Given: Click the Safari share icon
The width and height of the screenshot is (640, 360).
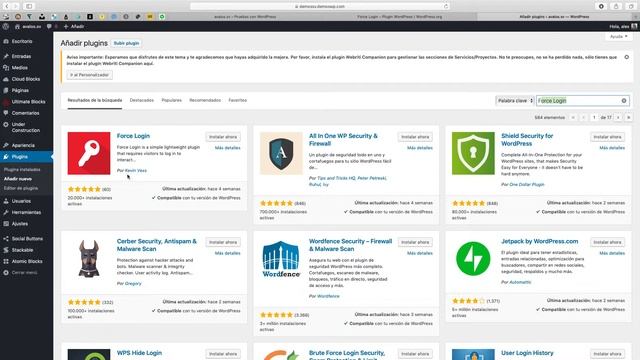Looking at the screenshot, I should click(616, 7).
